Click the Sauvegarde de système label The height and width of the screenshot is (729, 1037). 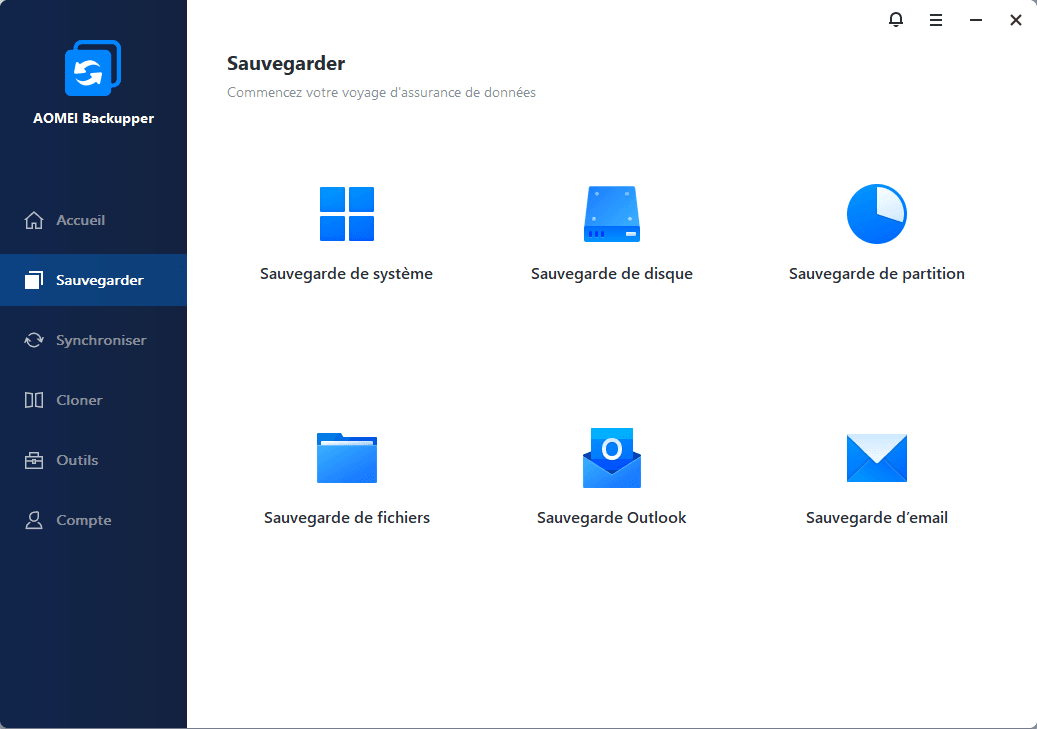(x=346, y=274)
